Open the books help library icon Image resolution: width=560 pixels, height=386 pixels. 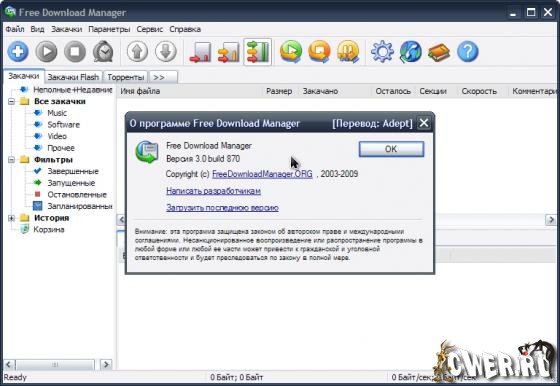pos(439,52)
